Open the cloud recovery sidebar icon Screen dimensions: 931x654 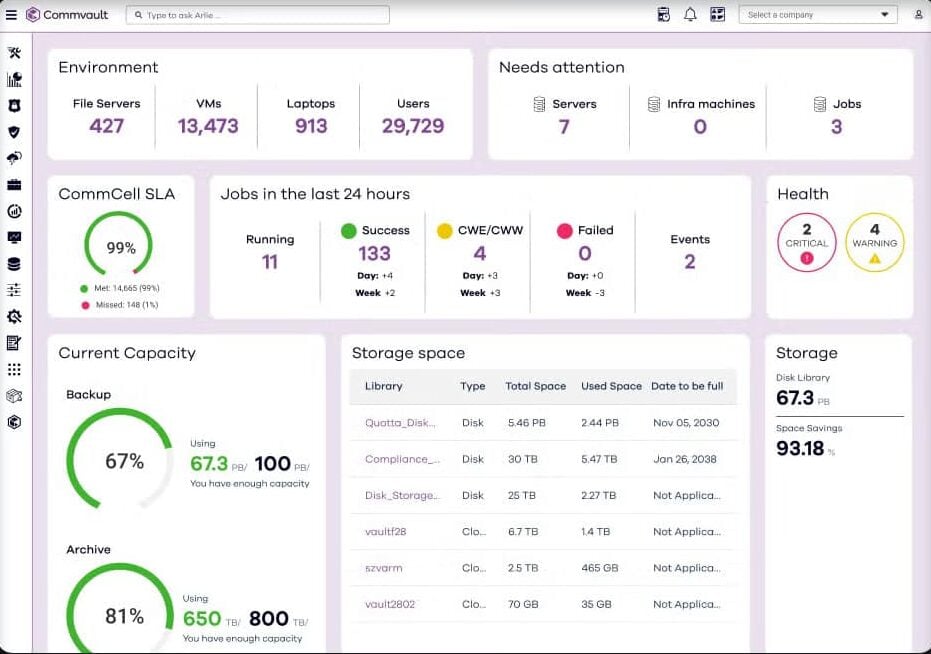click(14, 158)
